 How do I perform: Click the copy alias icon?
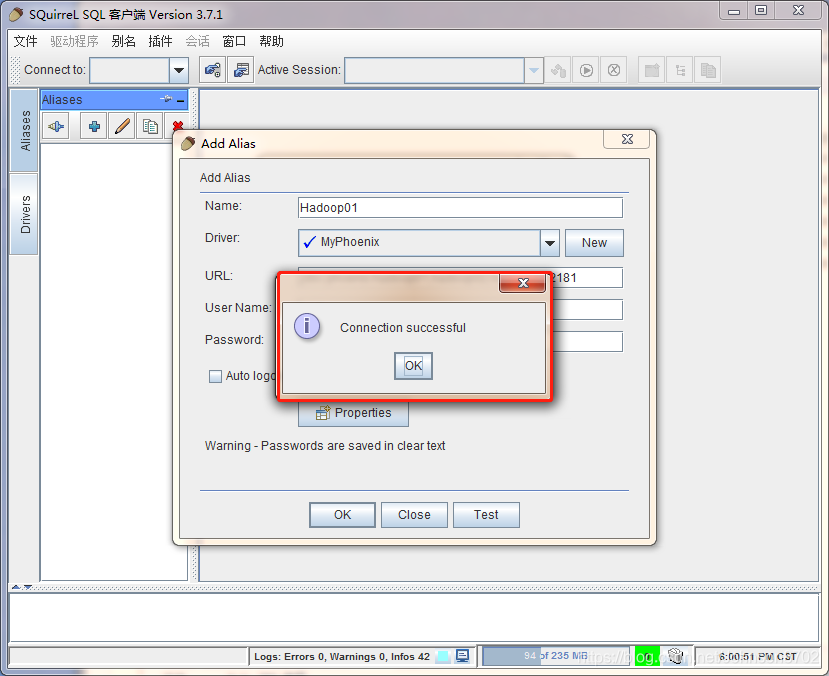point(150,126)
